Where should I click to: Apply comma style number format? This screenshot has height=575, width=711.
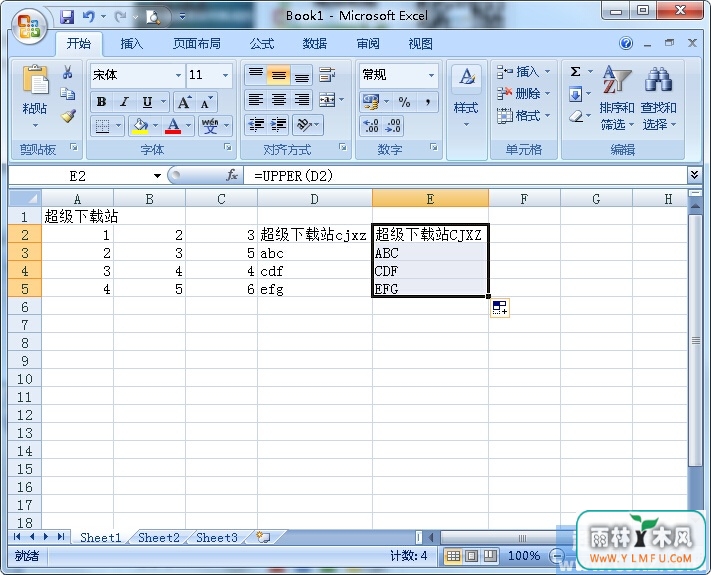pyautogui.click(x=428, y=102)
